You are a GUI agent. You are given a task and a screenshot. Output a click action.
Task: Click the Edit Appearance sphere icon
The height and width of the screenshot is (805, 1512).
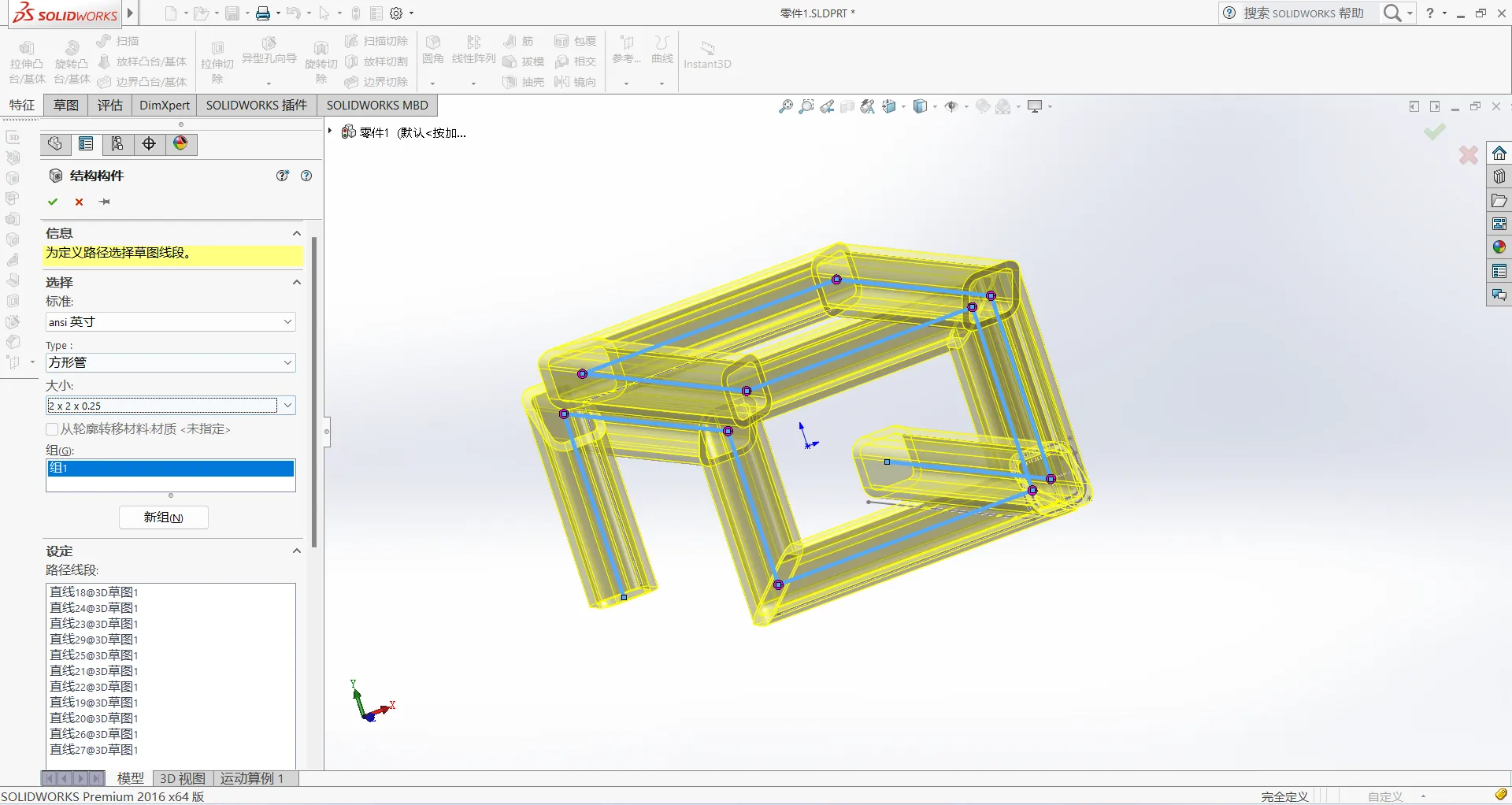click(x=983, y=106)
